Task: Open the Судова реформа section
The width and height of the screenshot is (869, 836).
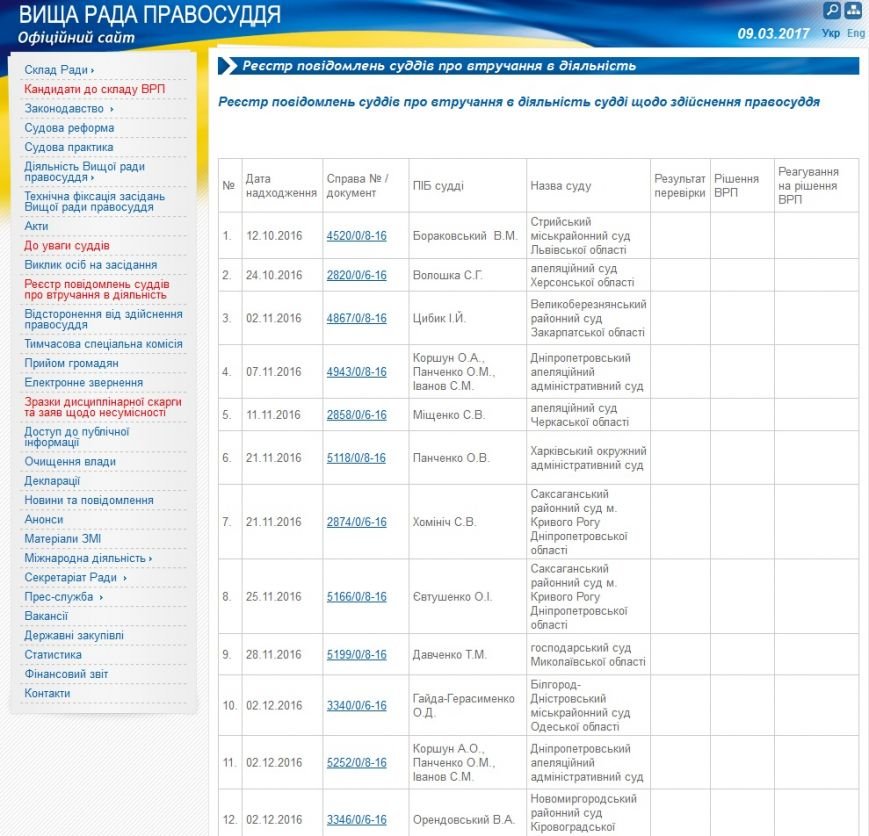Action: (69, 128)
